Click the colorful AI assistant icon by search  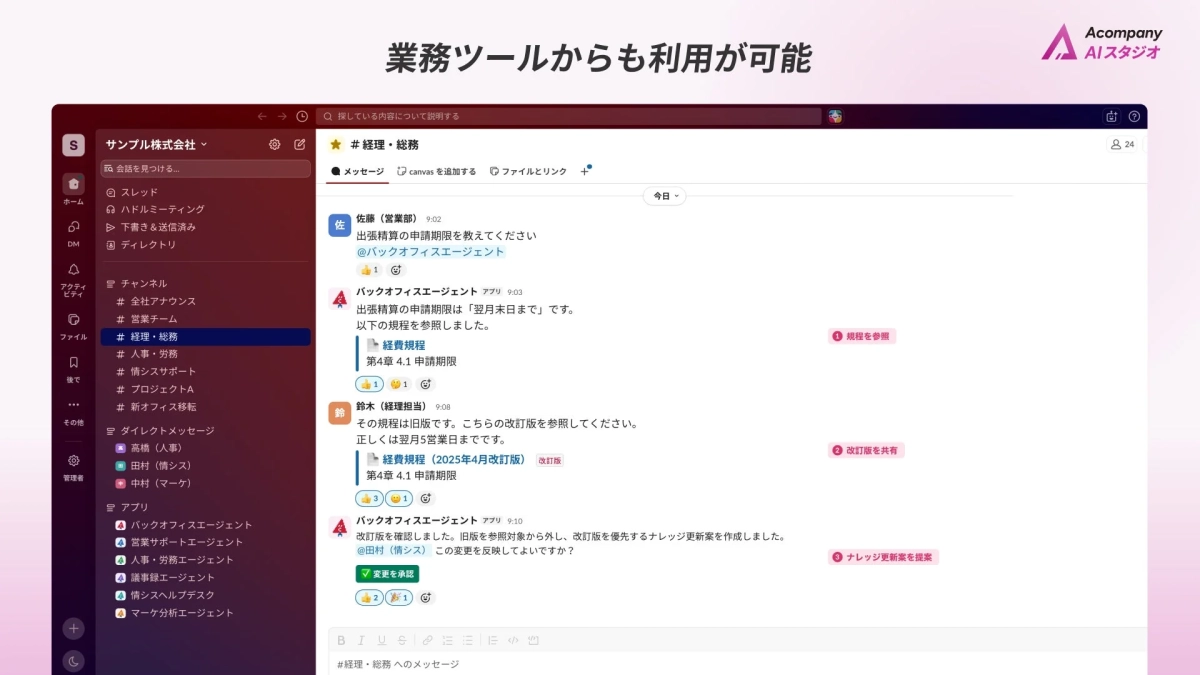[835, 116]
